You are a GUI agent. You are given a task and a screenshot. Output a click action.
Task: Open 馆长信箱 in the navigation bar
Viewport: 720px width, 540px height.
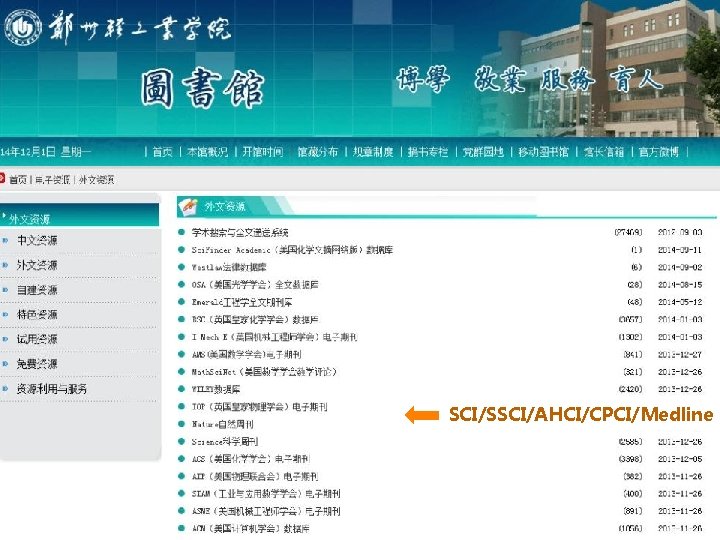(604, 152)
